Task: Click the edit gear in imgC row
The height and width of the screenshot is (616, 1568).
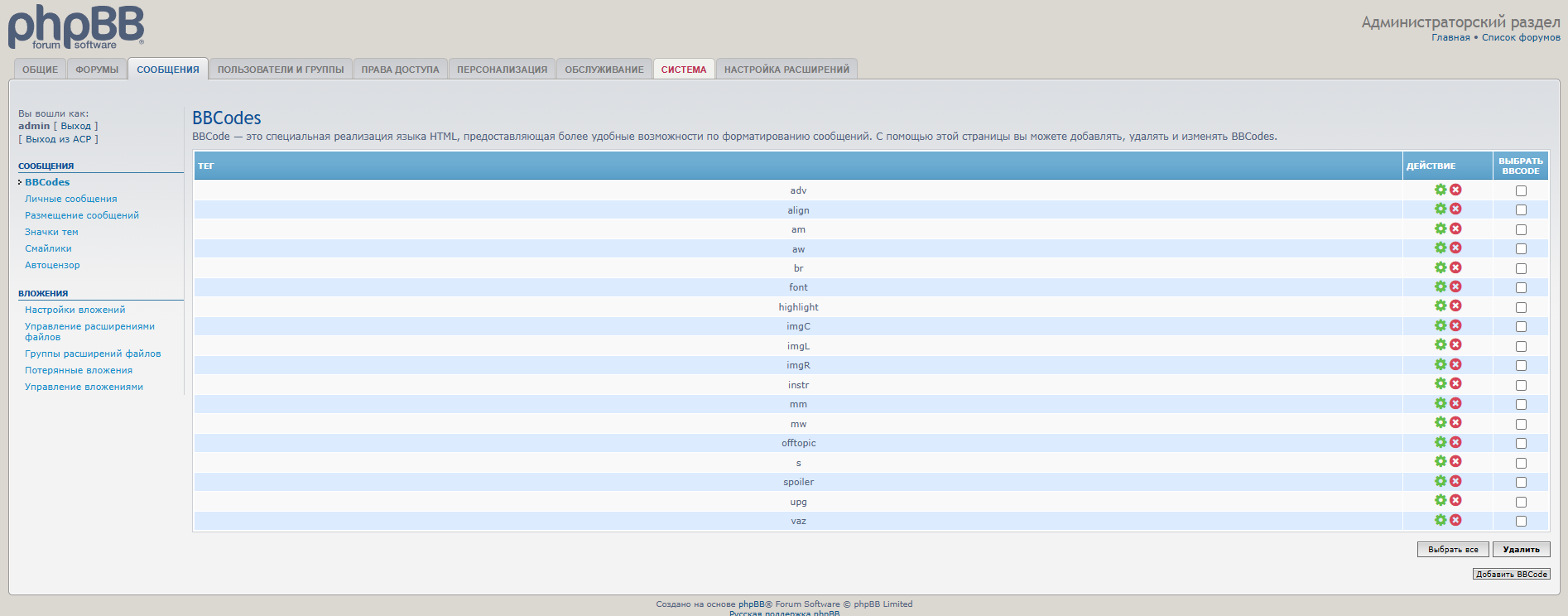Action: (1441, 325)
